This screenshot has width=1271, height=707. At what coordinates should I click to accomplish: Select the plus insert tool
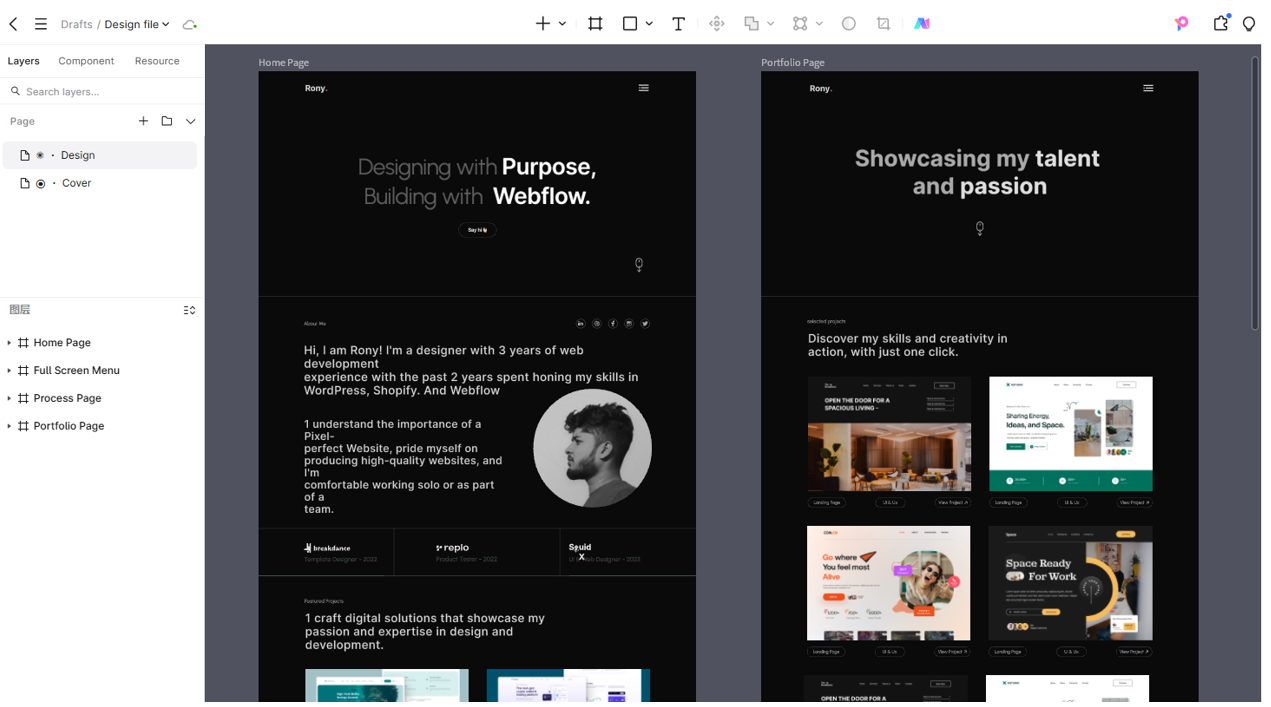point(543,23)
